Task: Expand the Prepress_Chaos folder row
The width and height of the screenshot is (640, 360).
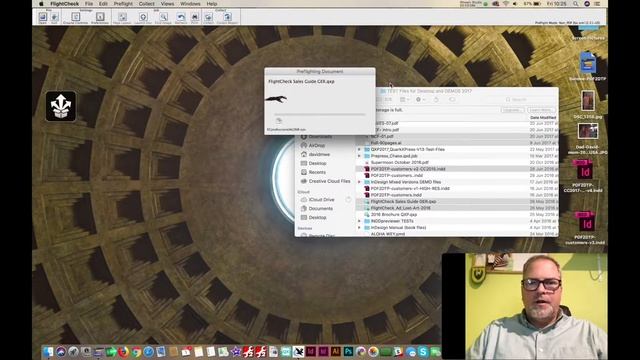Action: pyautogui.click(x=360, y=156)
